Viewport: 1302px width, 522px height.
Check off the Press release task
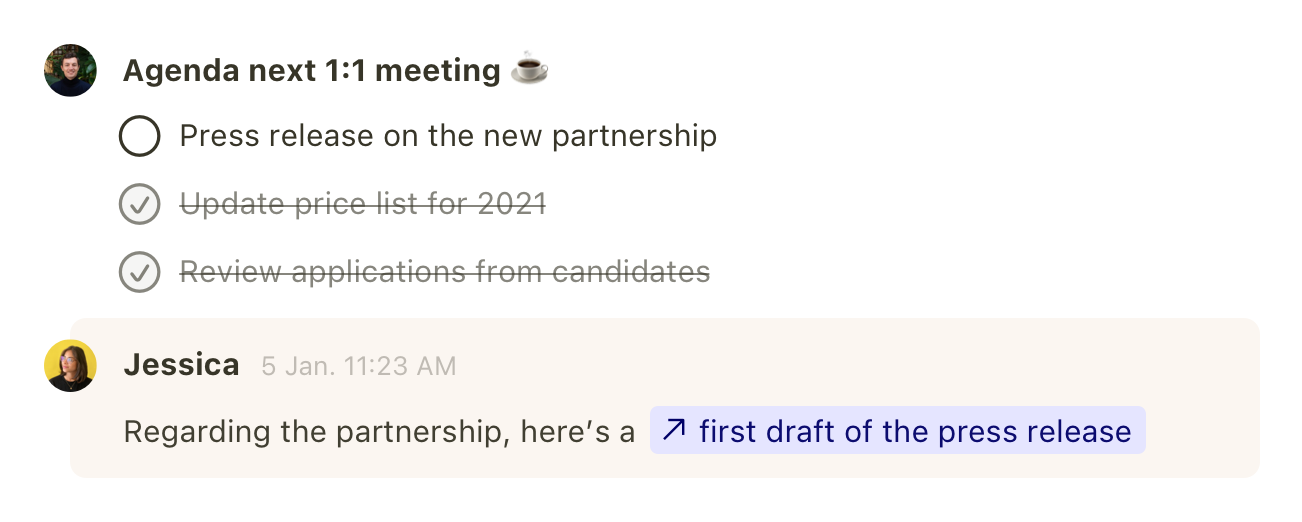click(140, 137)
